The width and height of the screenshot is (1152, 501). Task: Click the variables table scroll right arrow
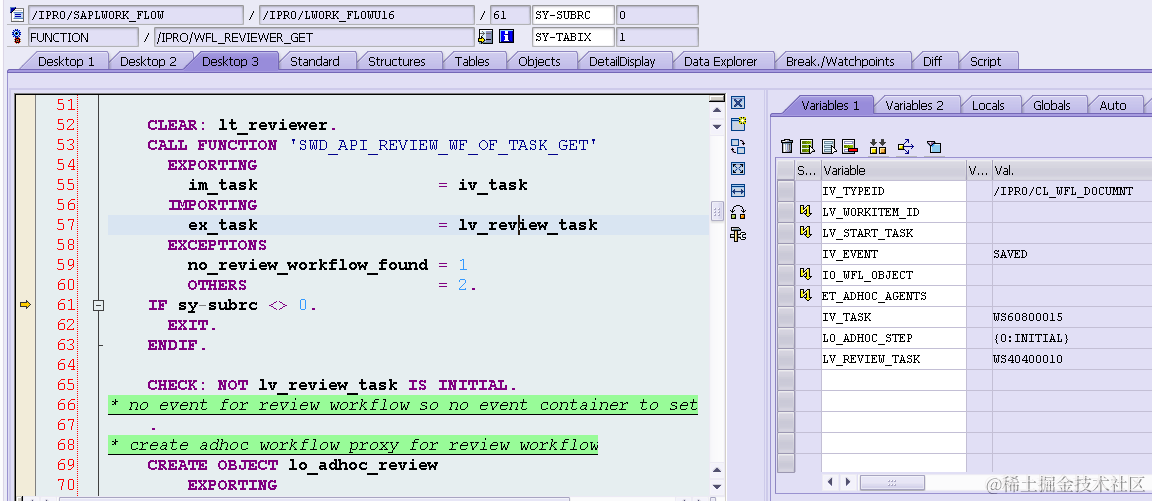[848, 482]
